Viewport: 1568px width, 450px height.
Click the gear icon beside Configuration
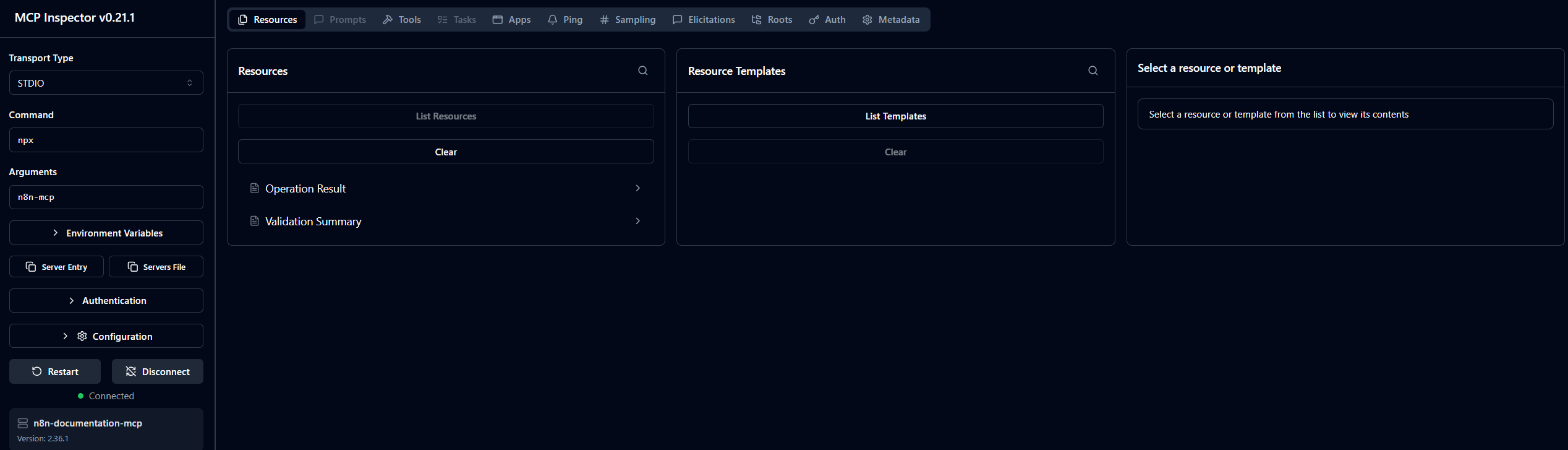(x=82, y=336)
